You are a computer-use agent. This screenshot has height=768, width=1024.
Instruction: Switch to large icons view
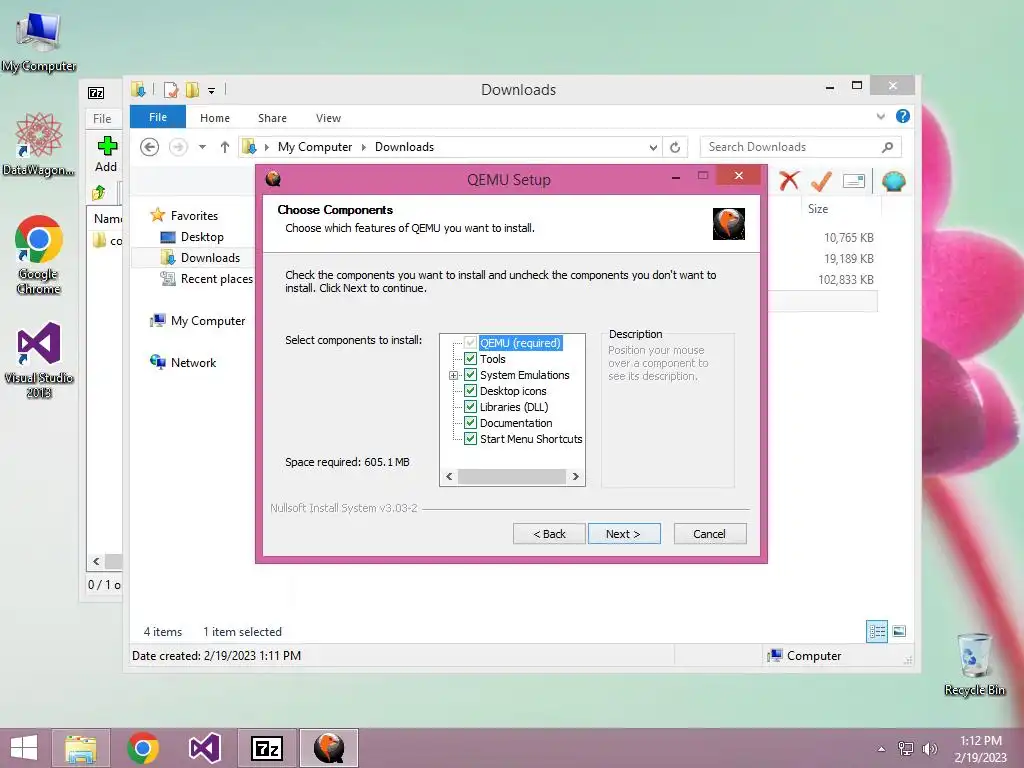(x=899, y=632)
